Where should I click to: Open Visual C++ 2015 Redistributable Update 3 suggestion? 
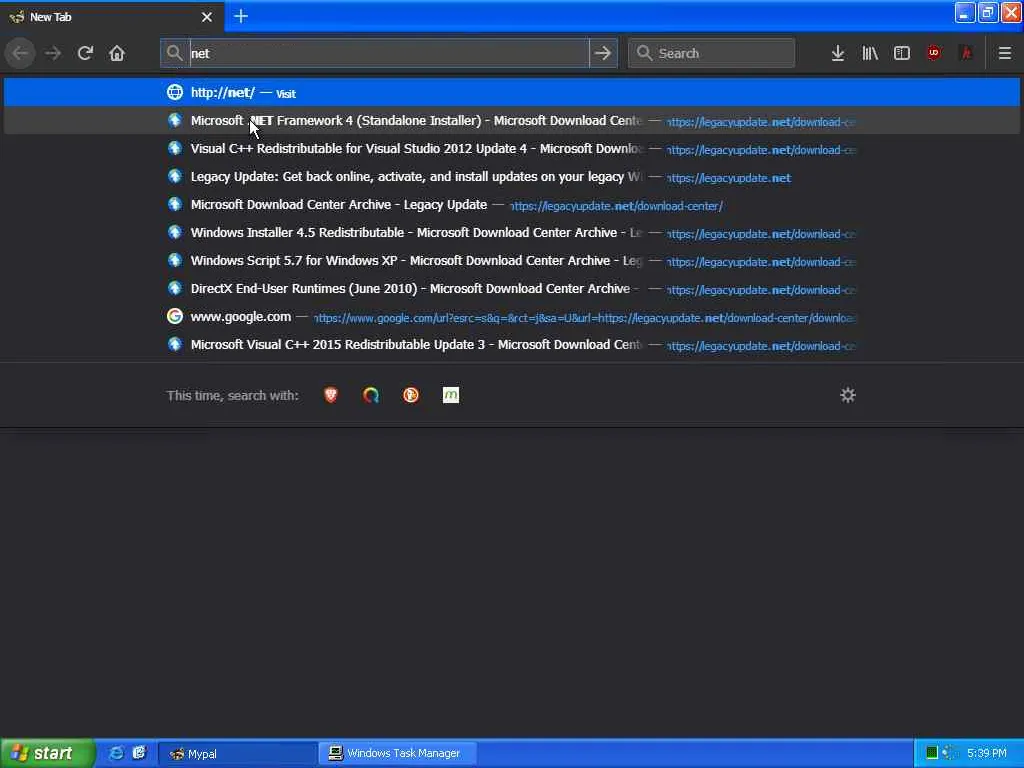pyautogui.click(x=511, y=344)
